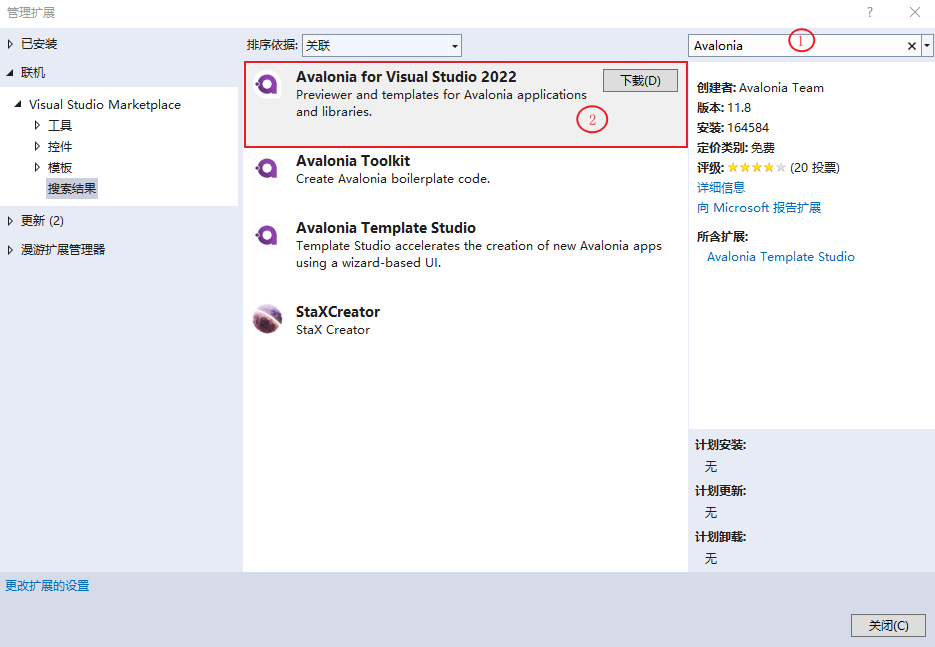Click the 安装: 164584 text

point(733,128)
